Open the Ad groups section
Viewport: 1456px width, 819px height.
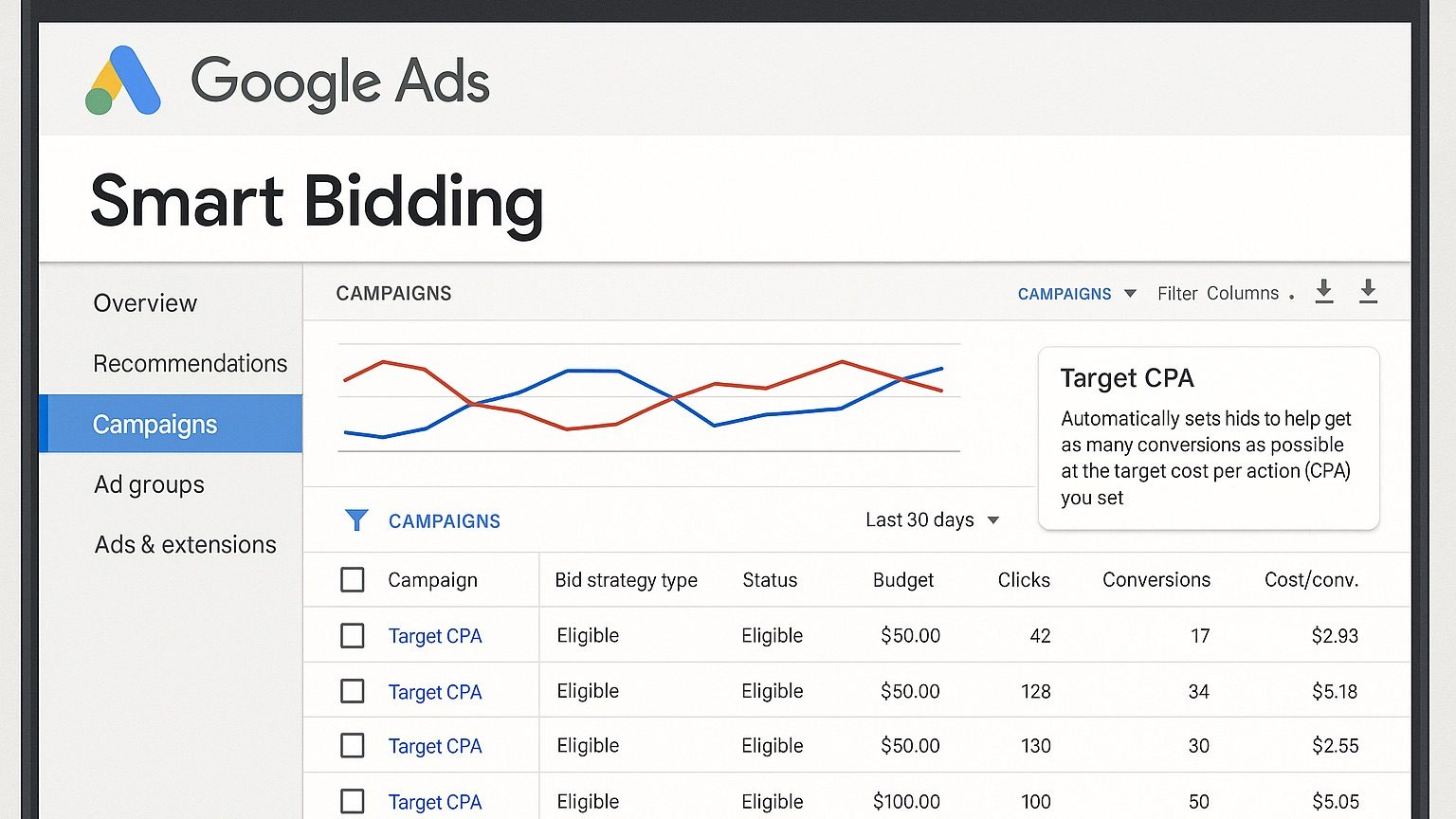149,484
